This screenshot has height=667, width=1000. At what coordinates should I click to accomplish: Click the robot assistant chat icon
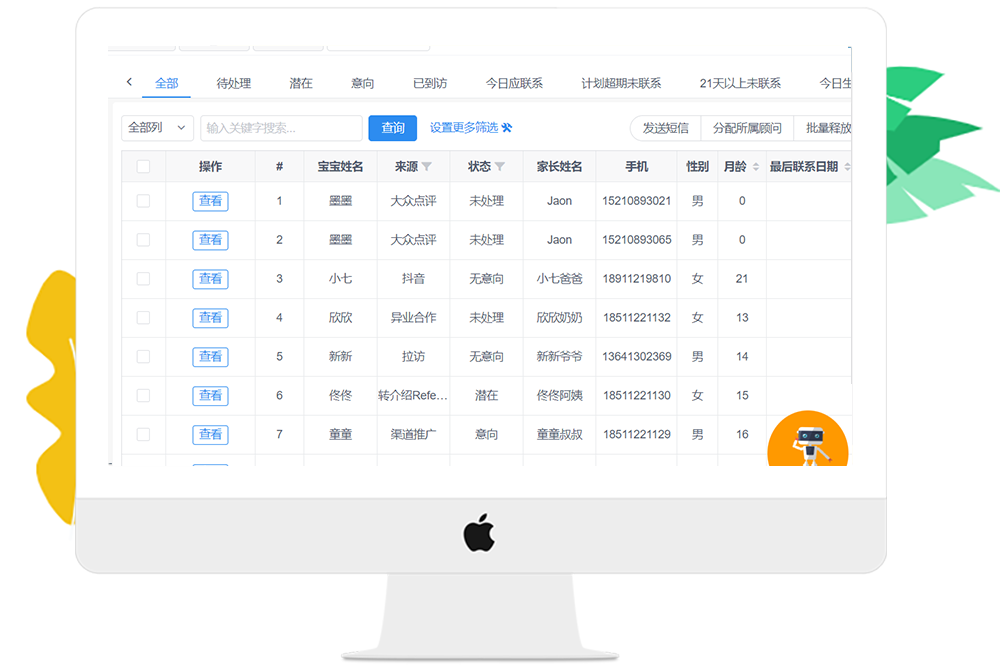pyautogui.click(x=808, y=441)
